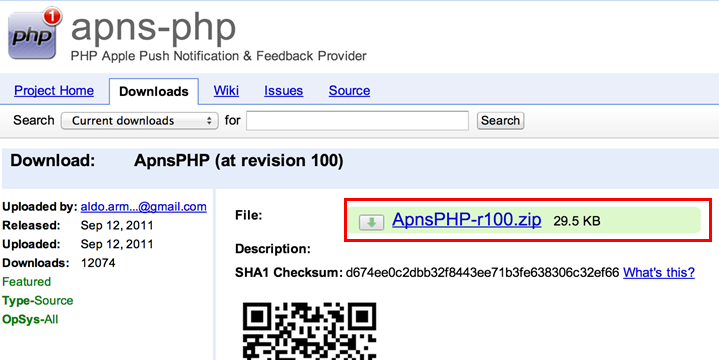Select the Downloads tab
This screenshot has width=719, height=360.
tap(154, 91)
